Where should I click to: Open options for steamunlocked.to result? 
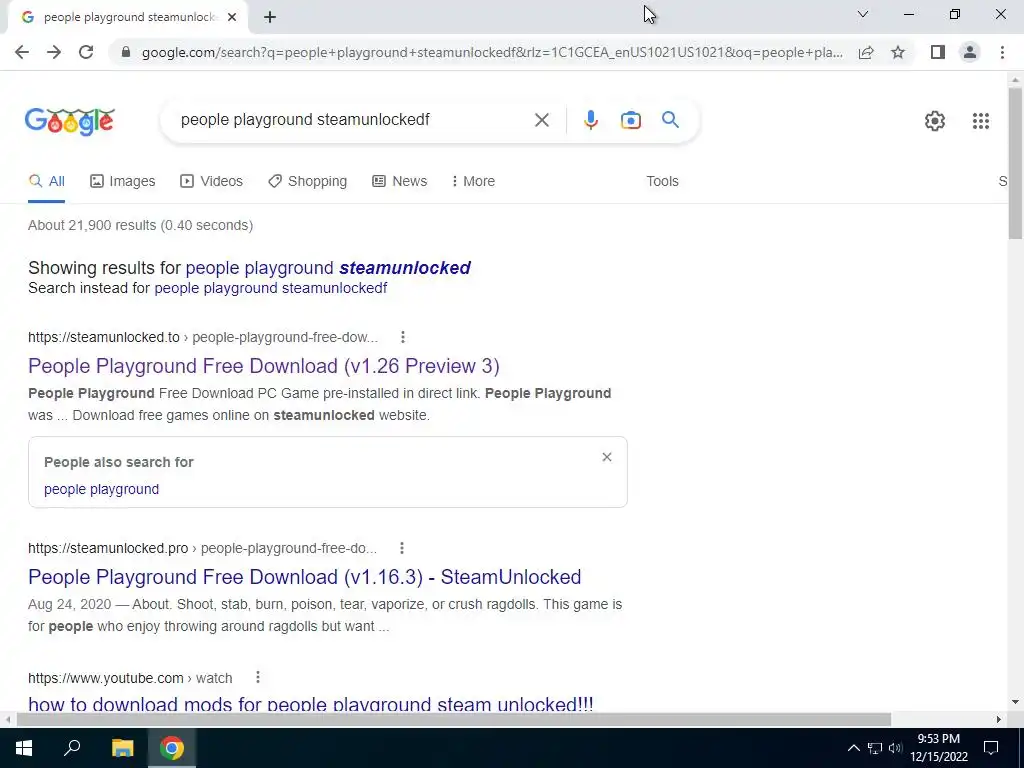tap(402, 337)
